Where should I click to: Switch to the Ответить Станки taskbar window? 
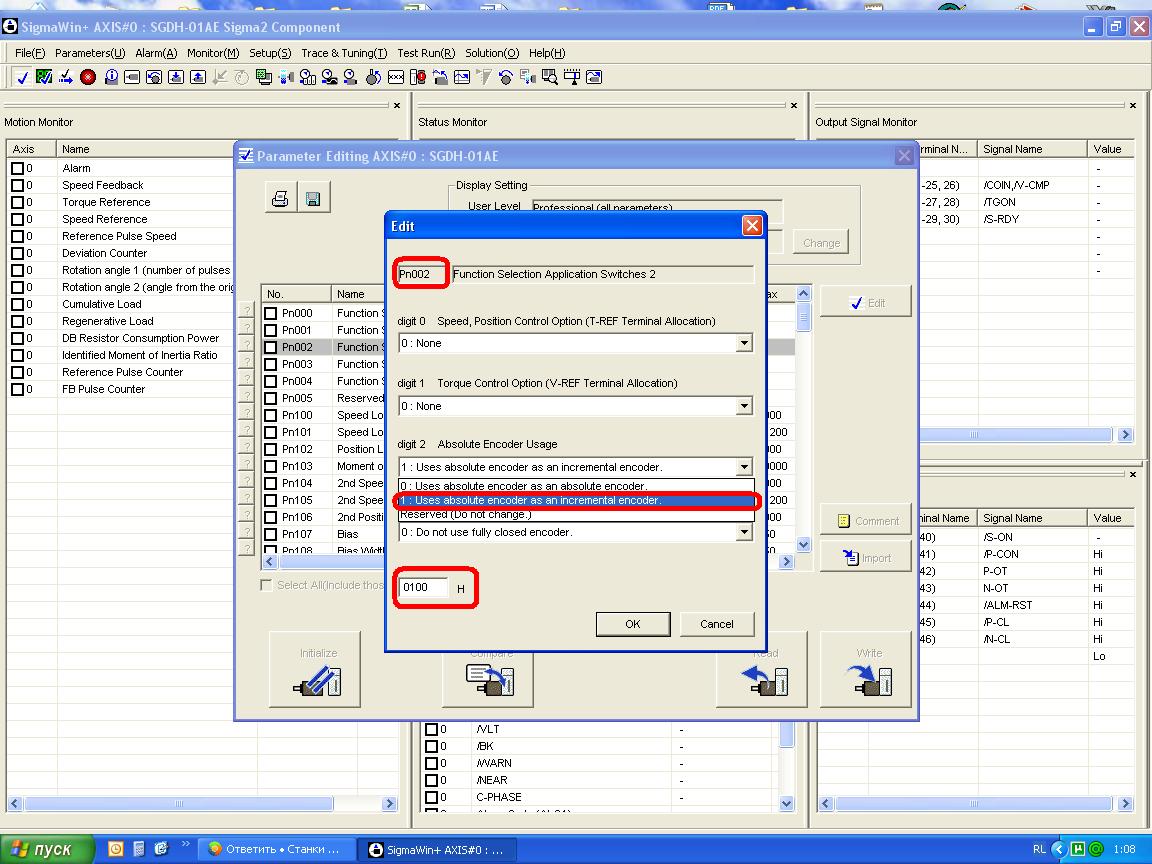(x=276, y=849)
